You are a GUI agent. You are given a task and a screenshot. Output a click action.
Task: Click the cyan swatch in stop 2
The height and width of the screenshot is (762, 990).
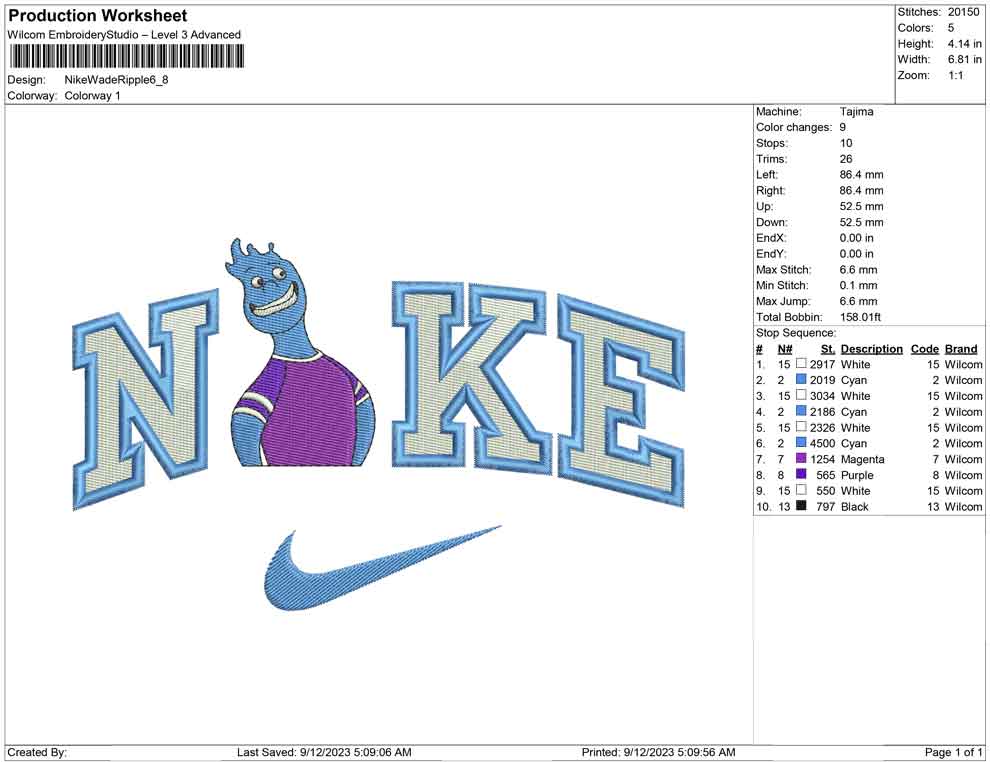801,379
